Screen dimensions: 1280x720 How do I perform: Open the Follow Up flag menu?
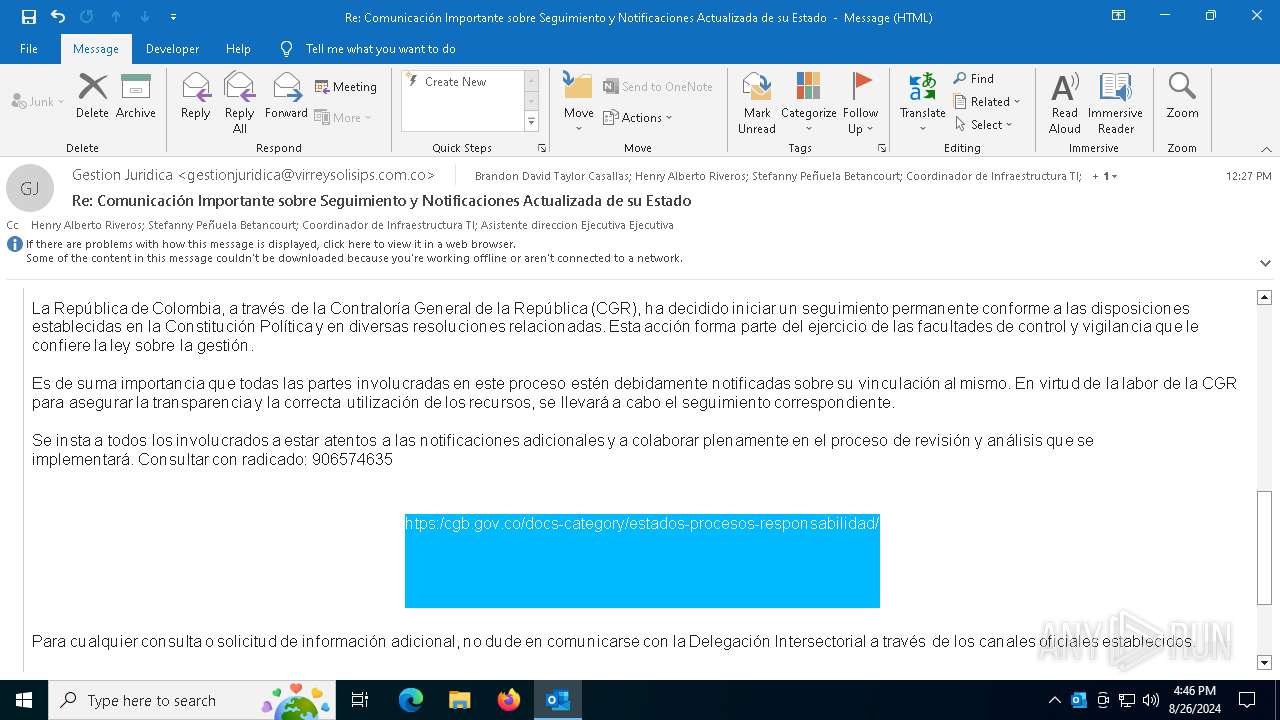click(860, 103)
